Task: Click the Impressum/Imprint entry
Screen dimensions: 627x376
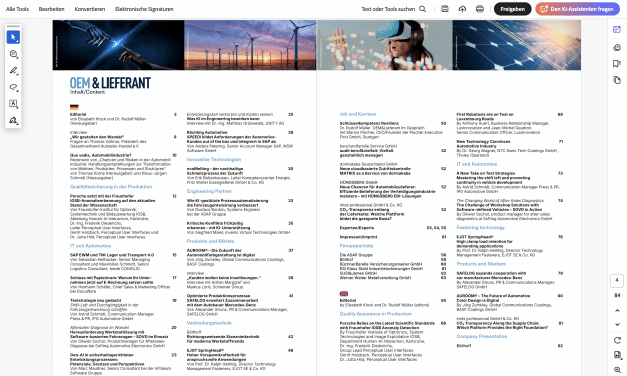Action: 359,237
